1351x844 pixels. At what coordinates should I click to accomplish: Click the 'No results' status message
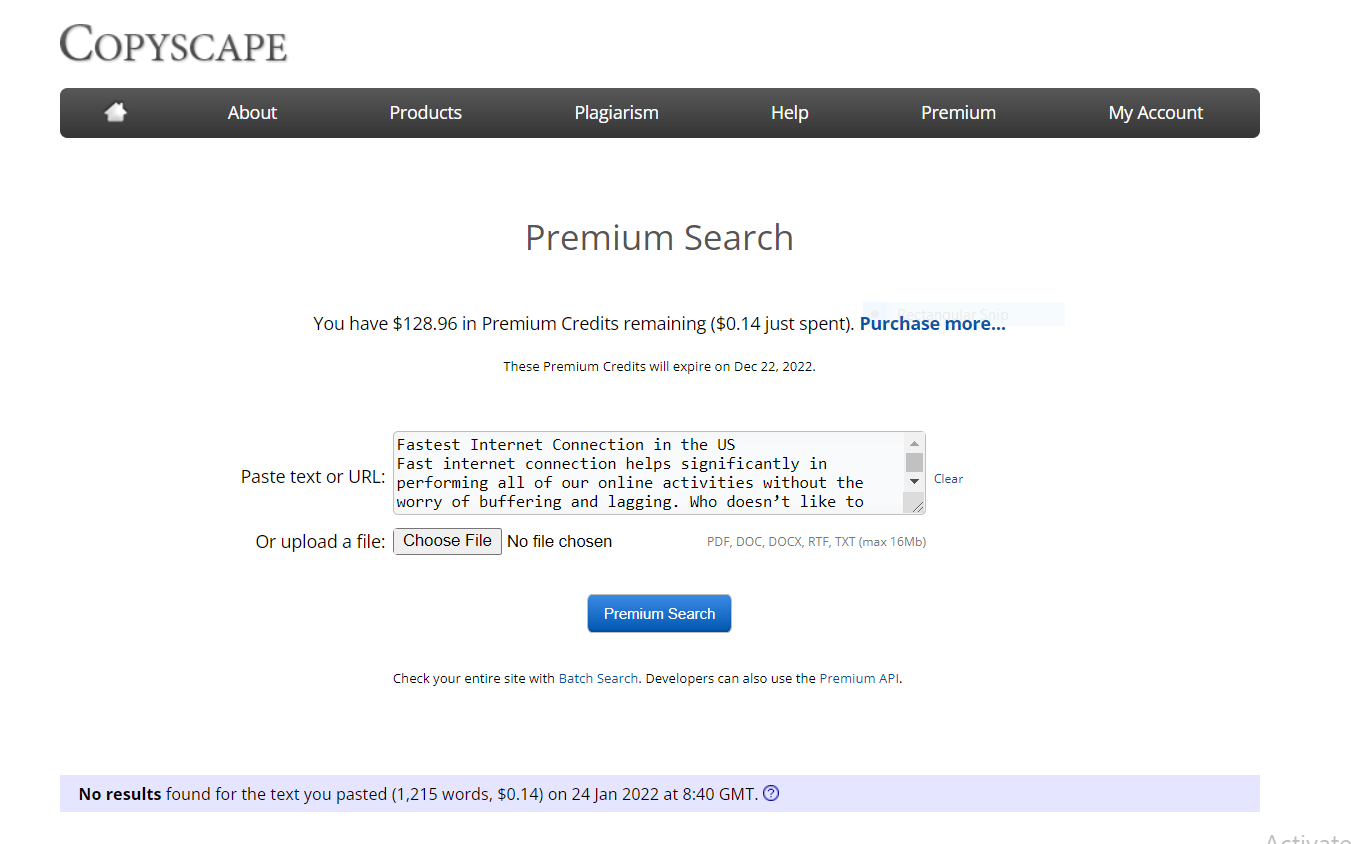point(417,794)
